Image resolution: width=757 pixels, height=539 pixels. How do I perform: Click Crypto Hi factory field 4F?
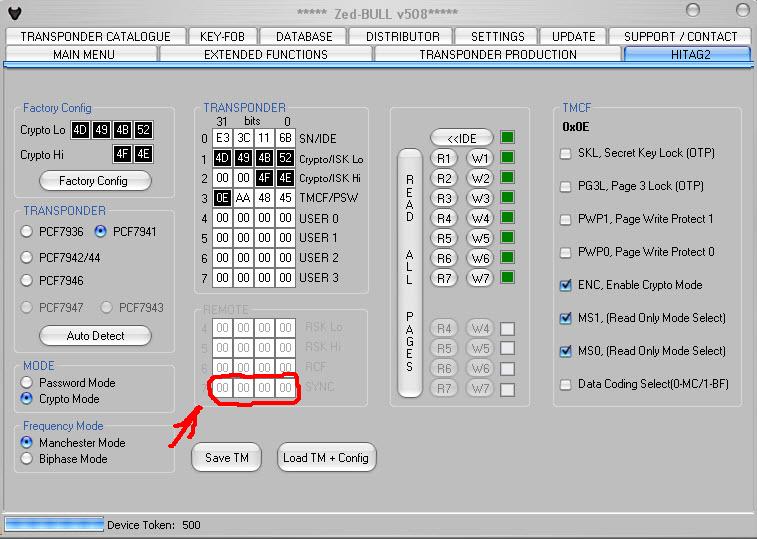click(x=122, y=155)
